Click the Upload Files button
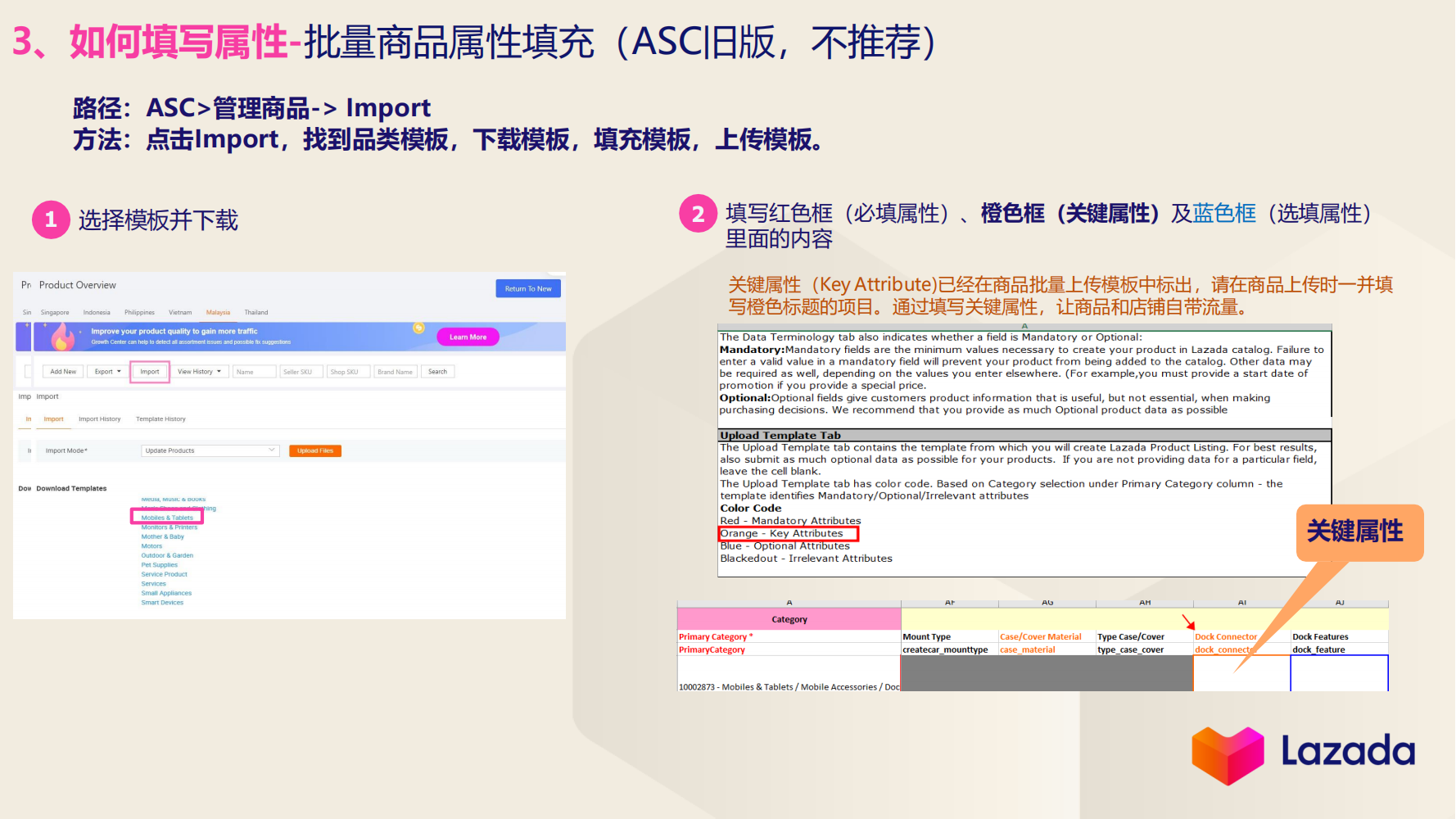The image size is (1456, 819). 315,450
